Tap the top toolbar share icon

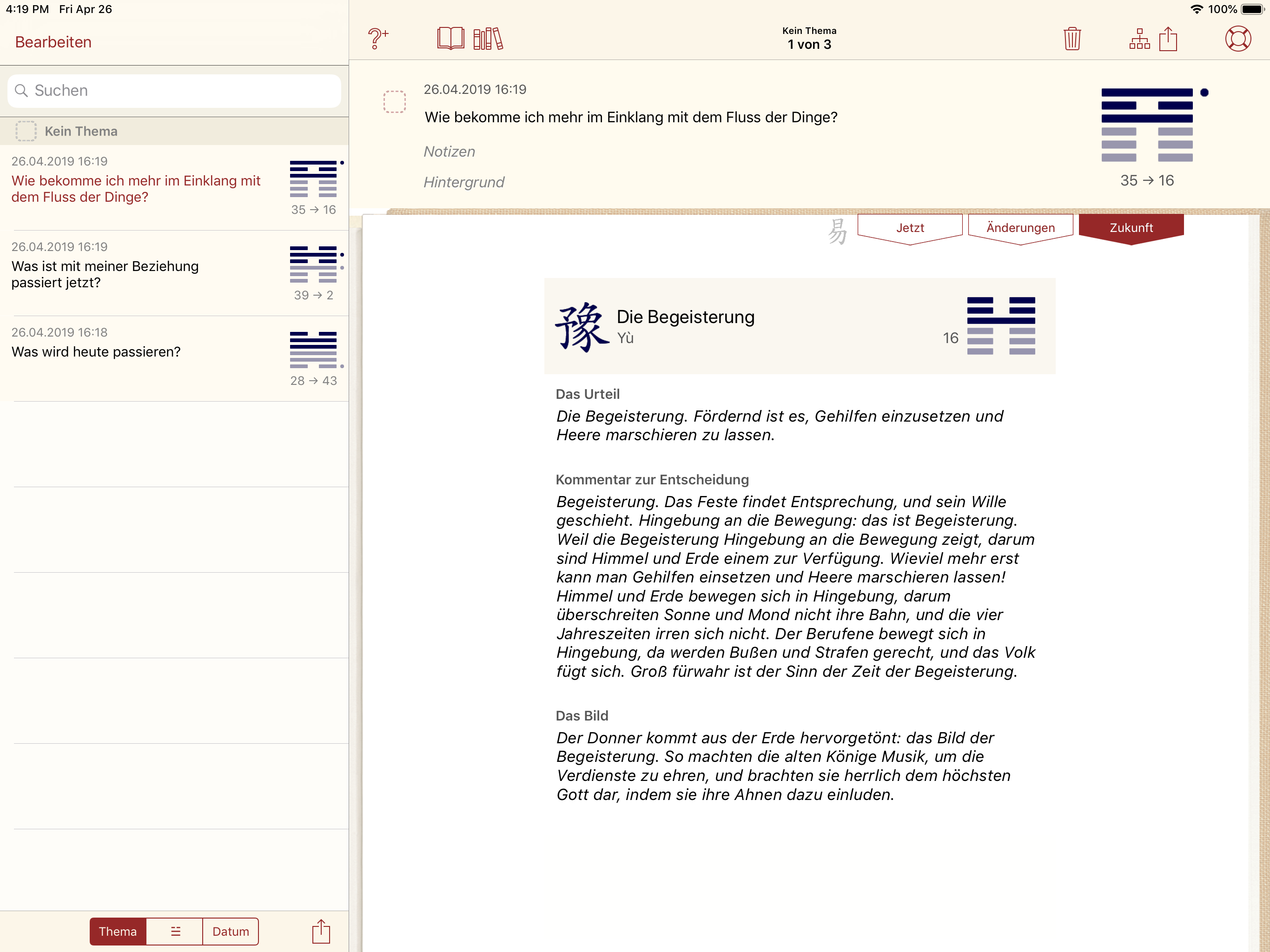1168,39
